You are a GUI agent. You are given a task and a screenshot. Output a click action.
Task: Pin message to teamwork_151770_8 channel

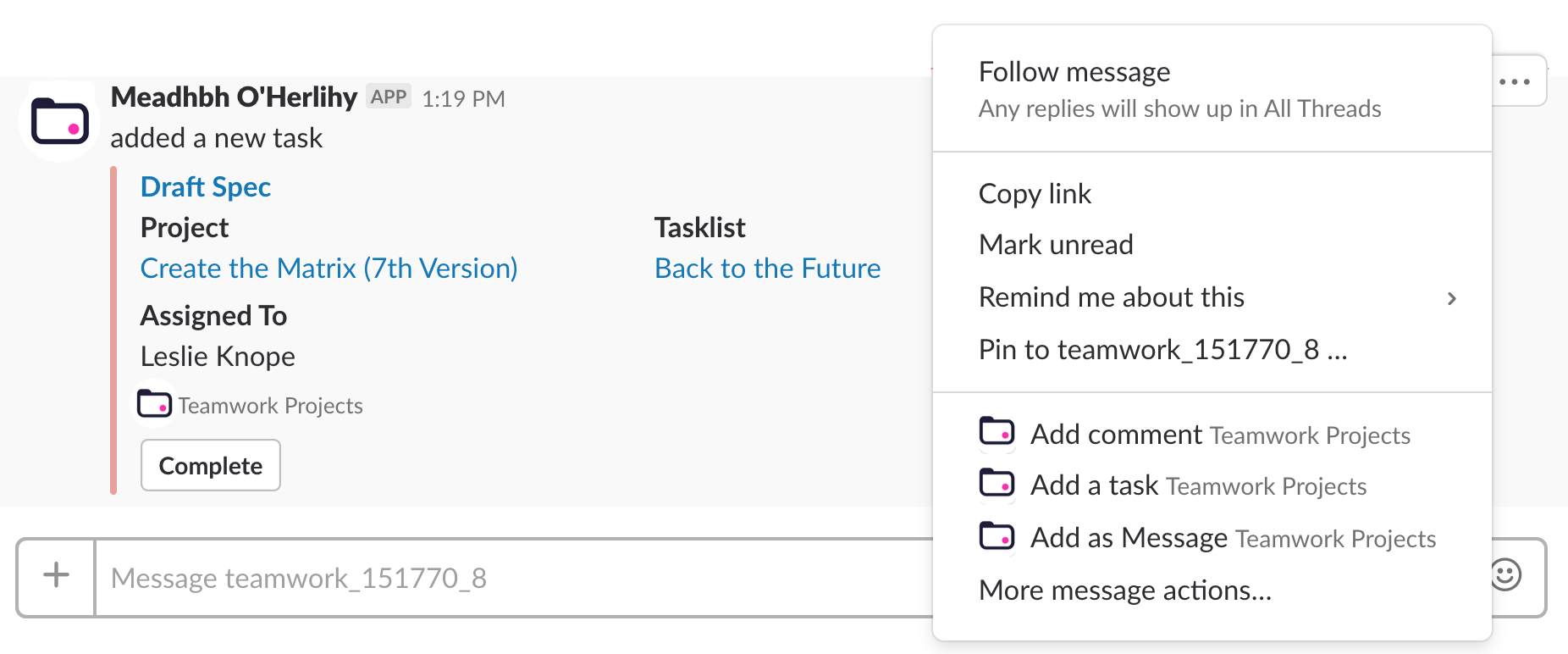(x=1162, y=350)
